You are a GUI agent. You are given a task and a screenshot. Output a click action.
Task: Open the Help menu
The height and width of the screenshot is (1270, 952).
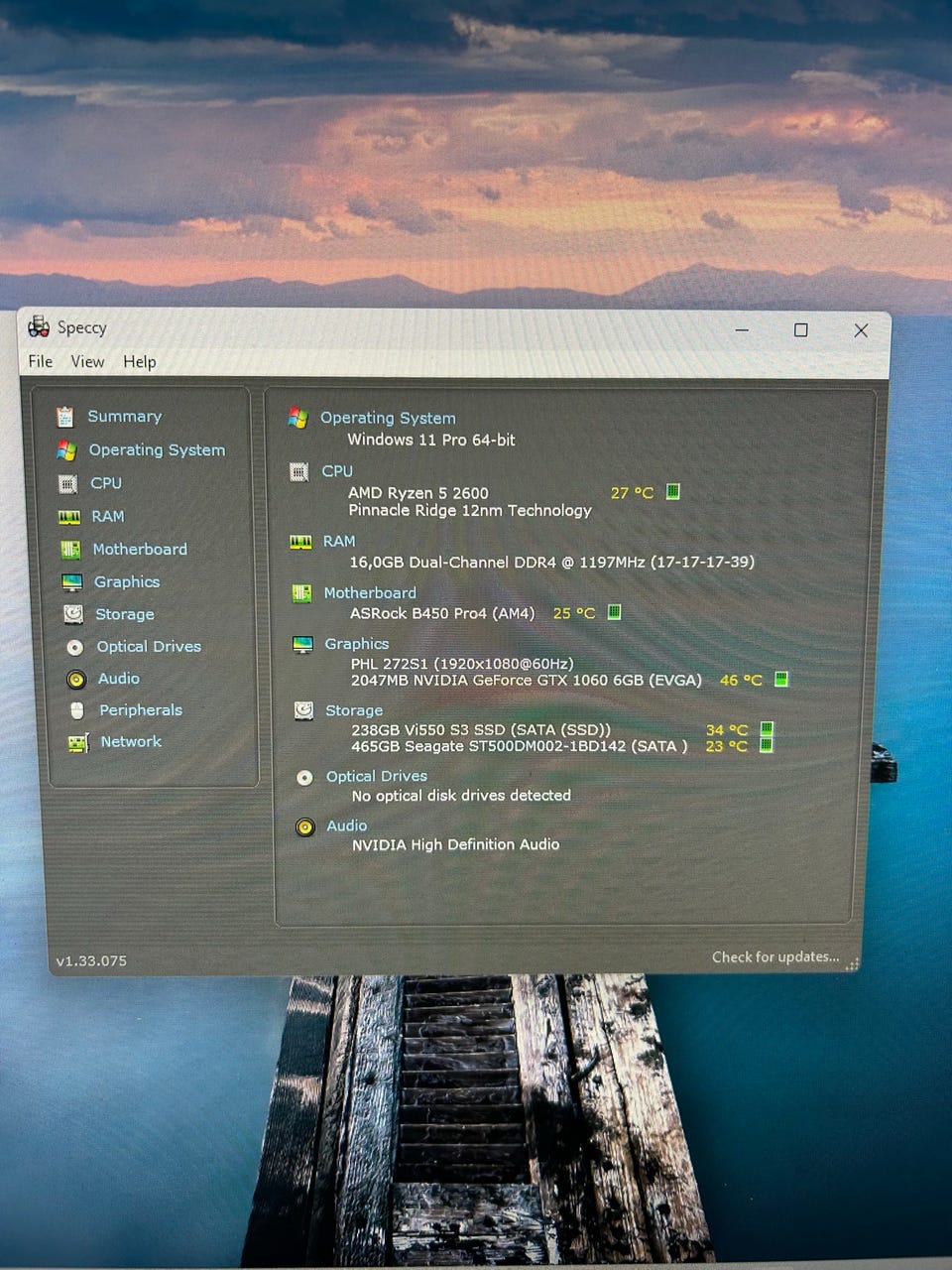pos(140,362)
